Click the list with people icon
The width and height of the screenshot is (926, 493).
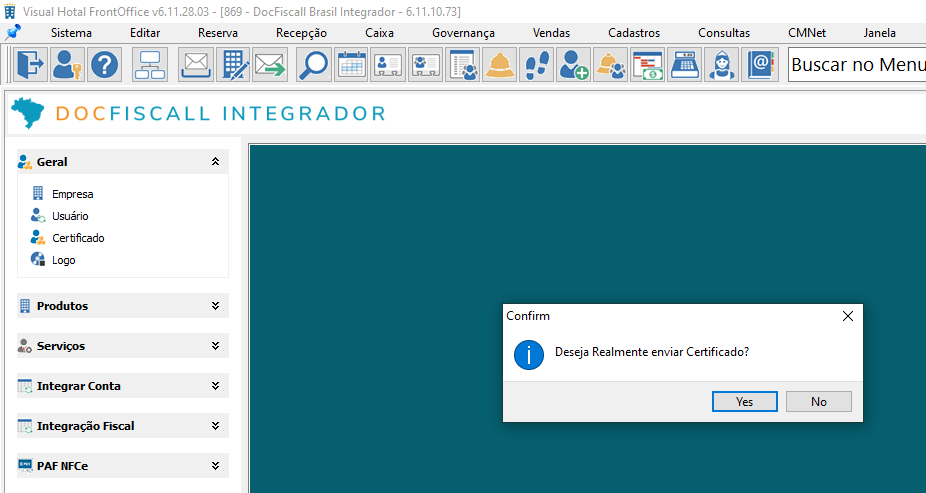coord(462,65)
